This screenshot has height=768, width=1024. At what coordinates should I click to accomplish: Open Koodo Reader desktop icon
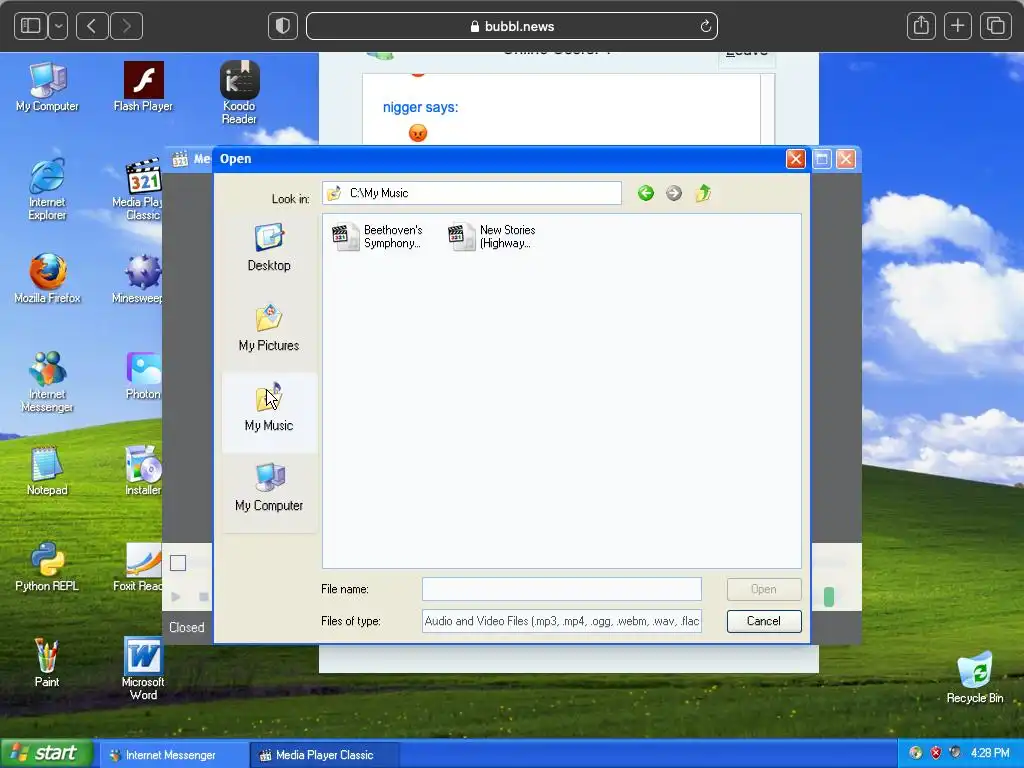(239, 93)
